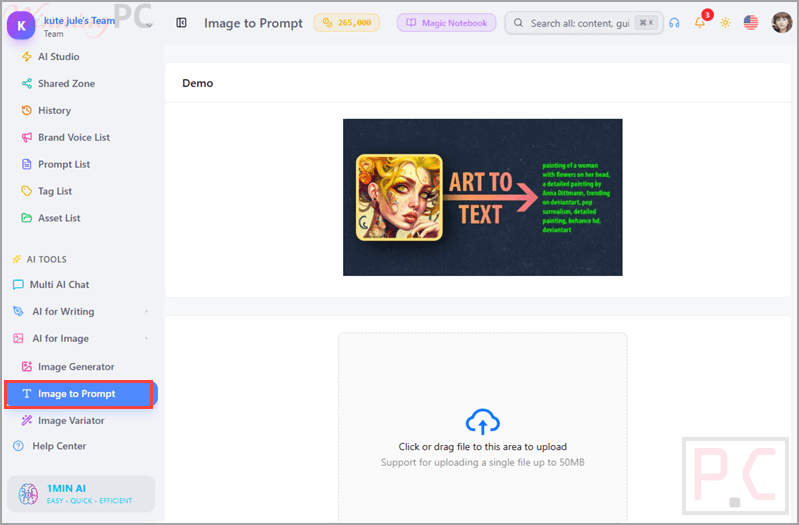Click the Image Generator icon
Image resolution: width=799 pixels, height=525 pixels.
tap(26, 366)
